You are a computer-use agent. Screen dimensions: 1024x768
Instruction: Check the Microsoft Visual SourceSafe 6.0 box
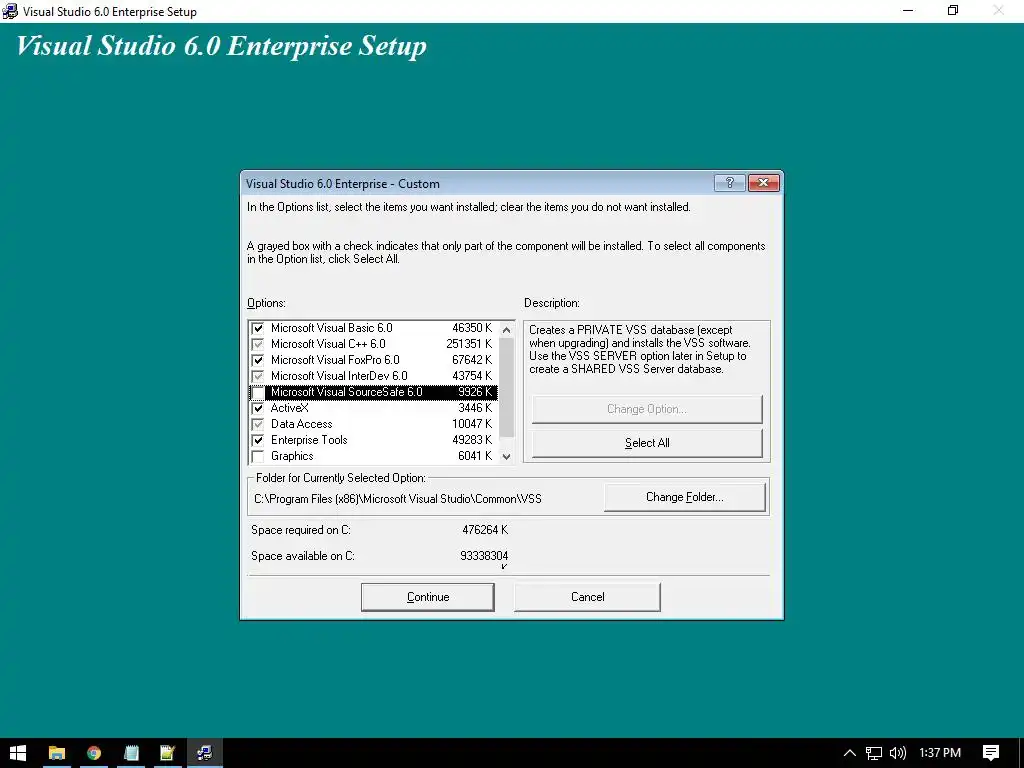(258, 392)
